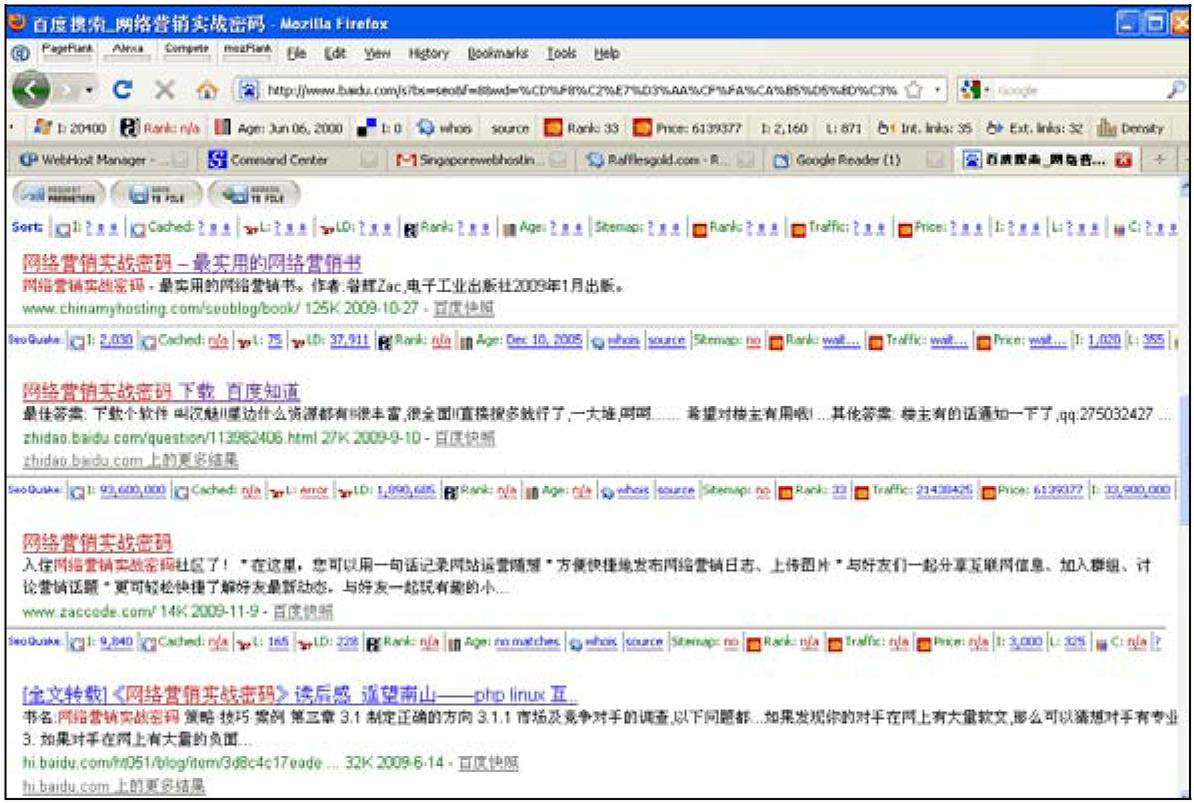Image resolution: width=1194 pixels, height=803 pixels.
Task: Switch to the WebHost Manager tab
Action: (x=104, y=160)
